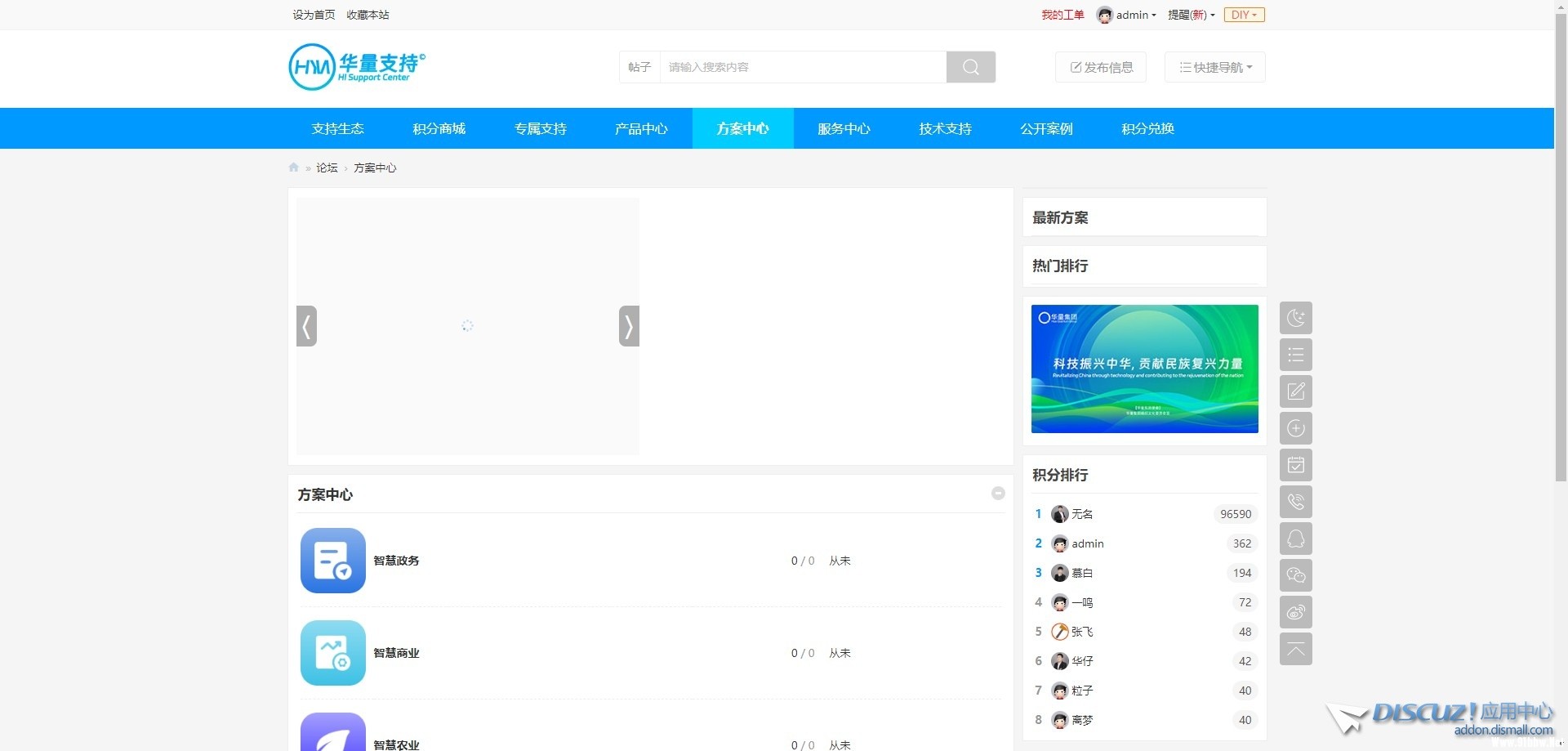Image resolution: width=1568 pixels, height=751 pixels.
Task: Open the 我的工单 link
Action: tap(1062, 15)
